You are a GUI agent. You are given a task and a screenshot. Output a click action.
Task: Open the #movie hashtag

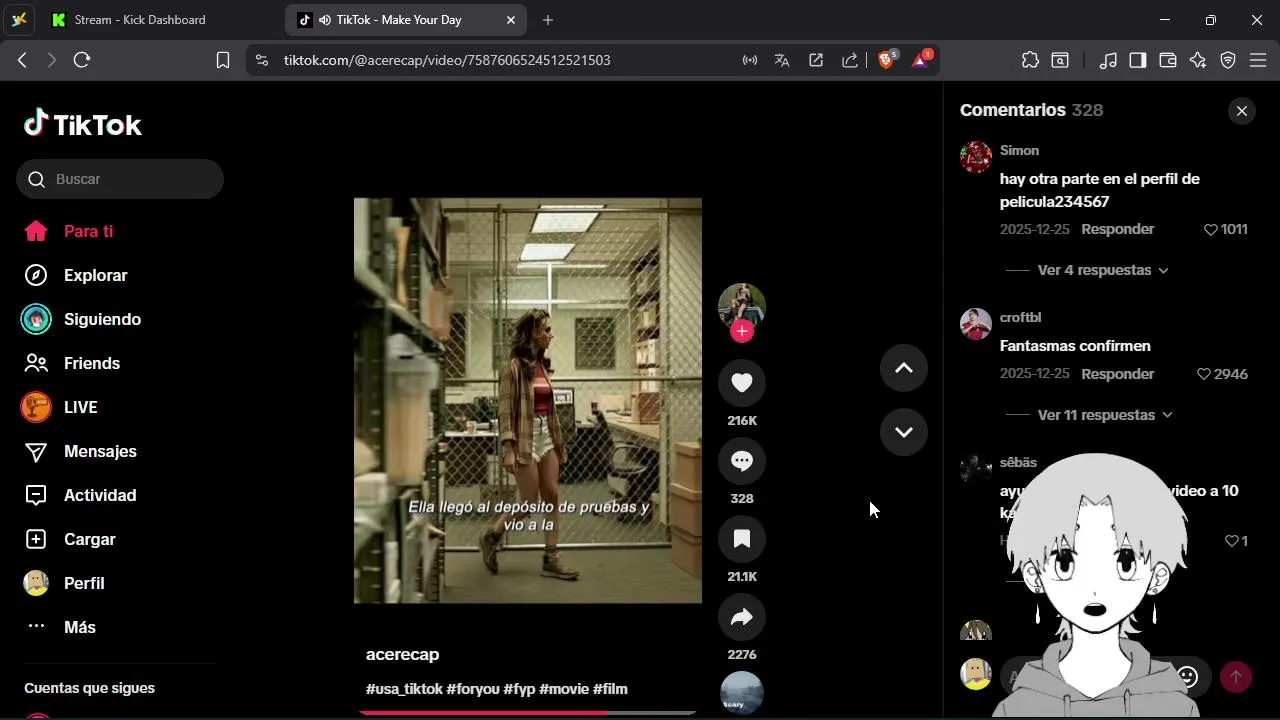click(564, 689)
